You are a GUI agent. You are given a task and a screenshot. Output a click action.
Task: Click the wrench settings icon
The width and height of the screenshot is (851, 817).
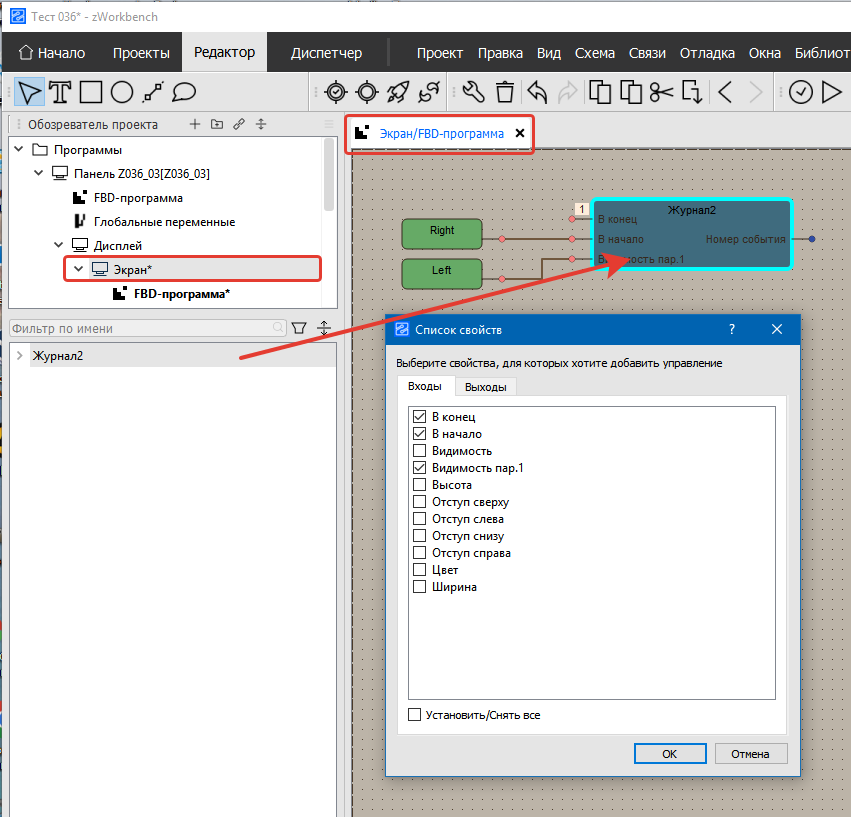[474, 93]
